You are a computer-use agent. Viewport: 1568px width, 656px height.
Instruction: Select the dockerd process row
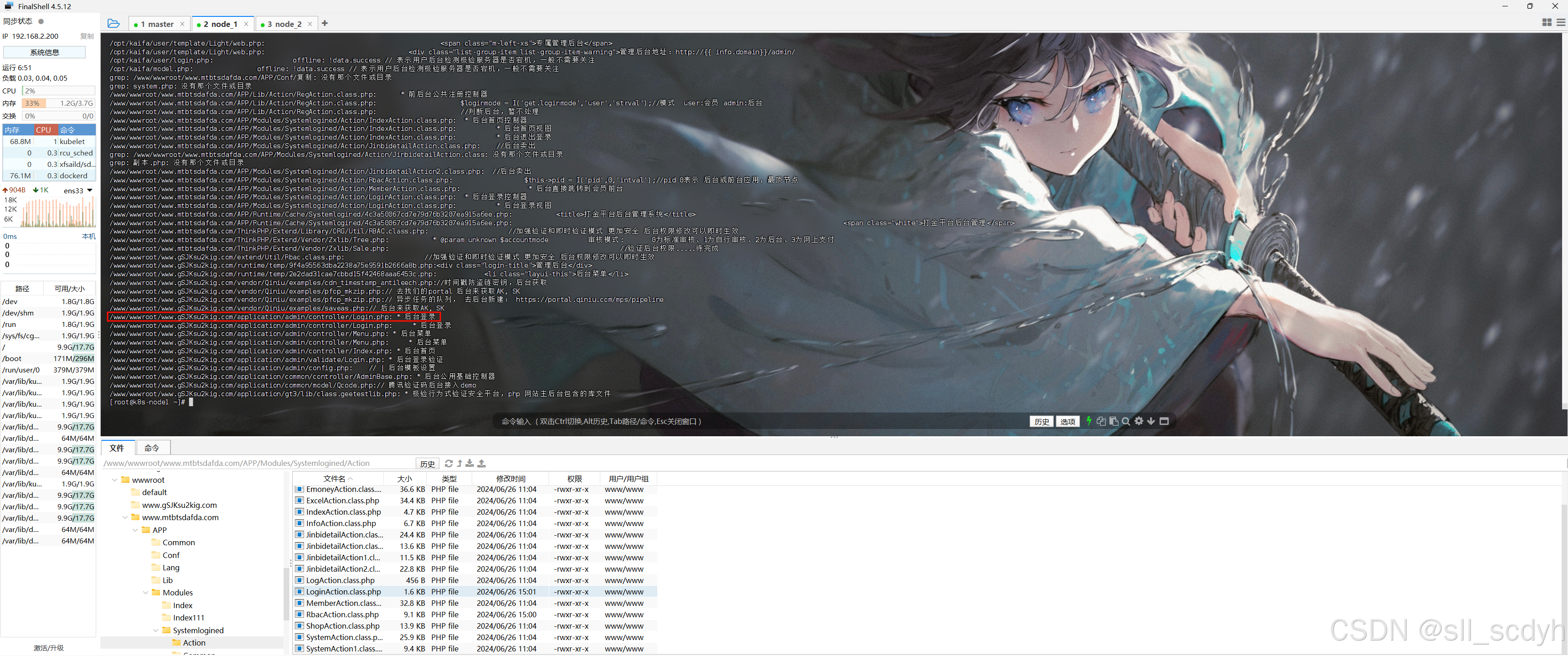[x=49, y=176]
